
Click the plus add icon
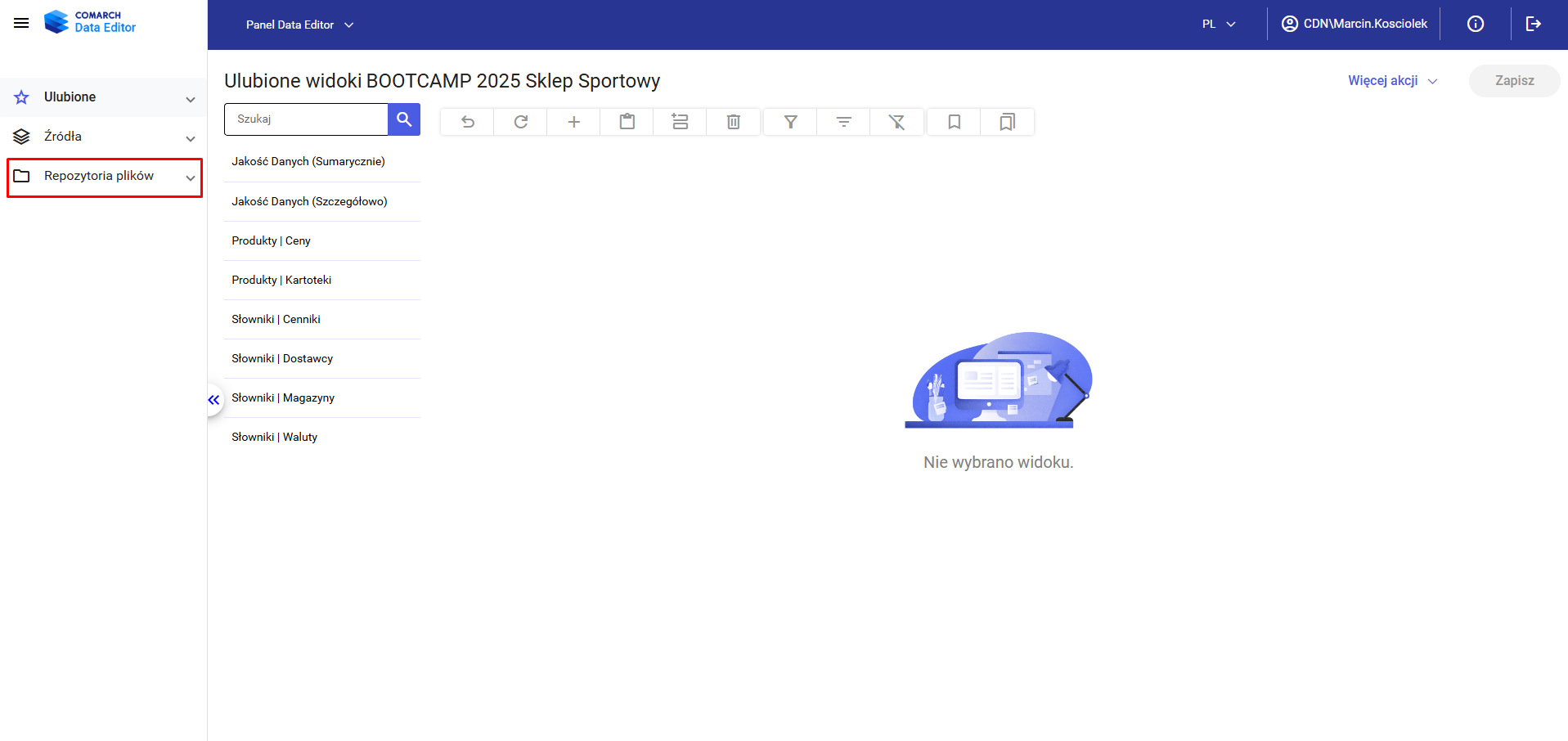coord(574,122)
